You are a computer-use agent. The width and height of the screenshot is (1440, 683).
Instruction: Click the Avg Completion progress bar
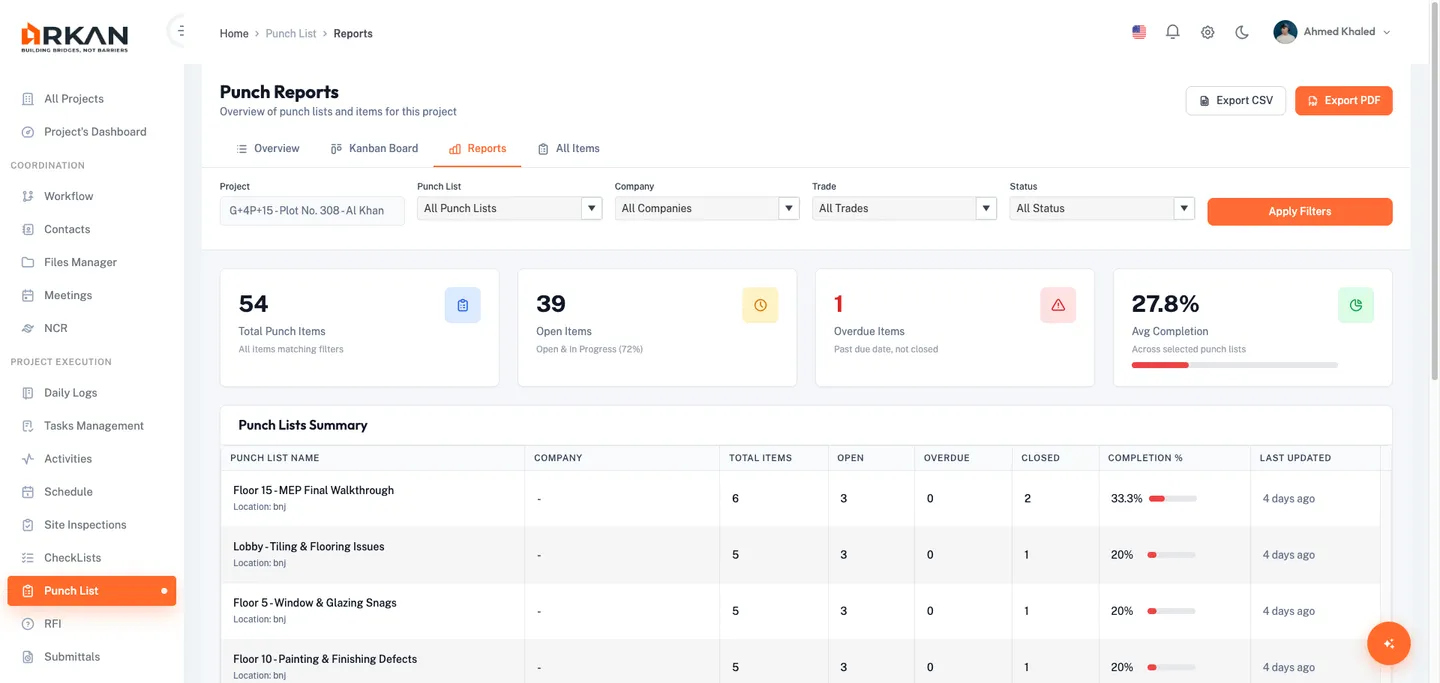point(1234,365)
